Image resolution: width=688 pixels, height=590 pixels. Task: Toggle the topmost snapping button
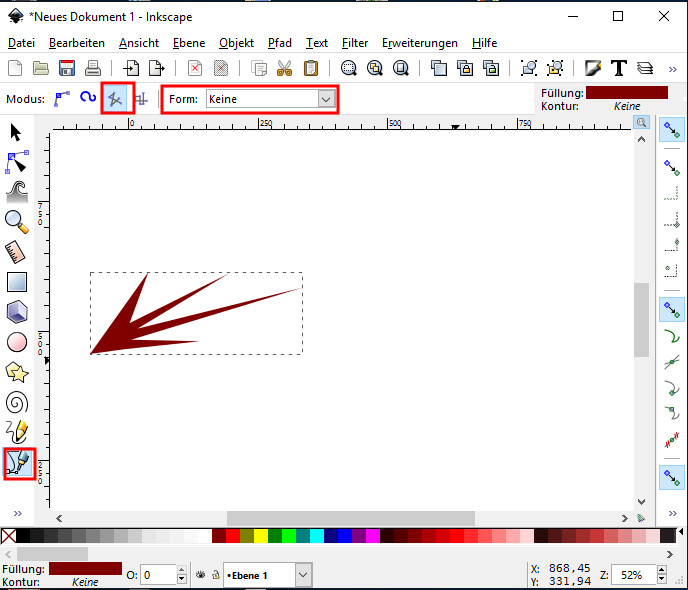[672, 130]
